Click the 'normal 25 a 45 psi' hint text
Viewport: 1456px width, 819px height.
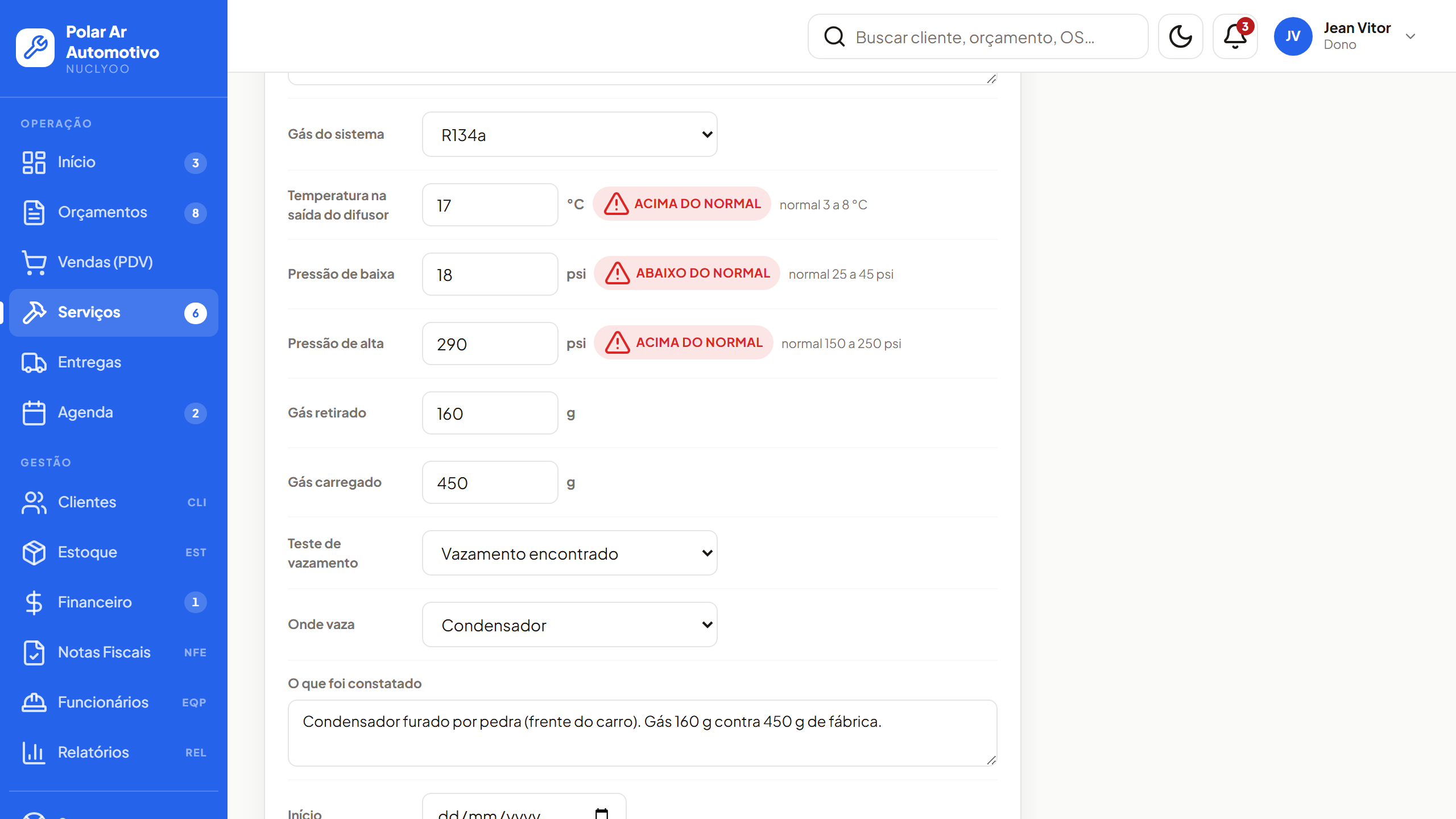click(841, 274)
